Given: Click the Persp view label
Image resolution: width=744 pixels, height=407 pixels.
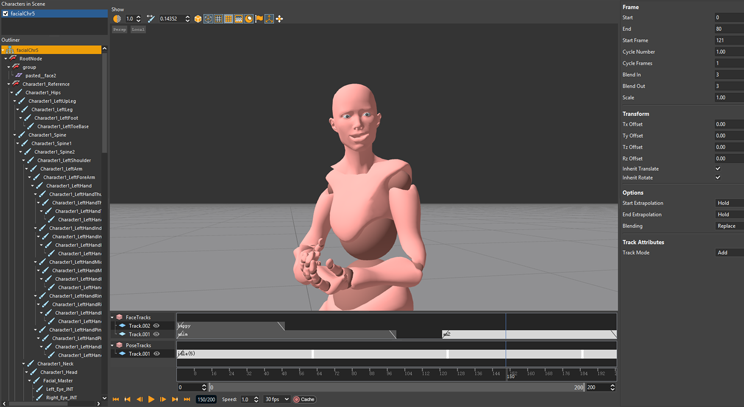Looking at the screenshot, I should (x=119, y=30).
